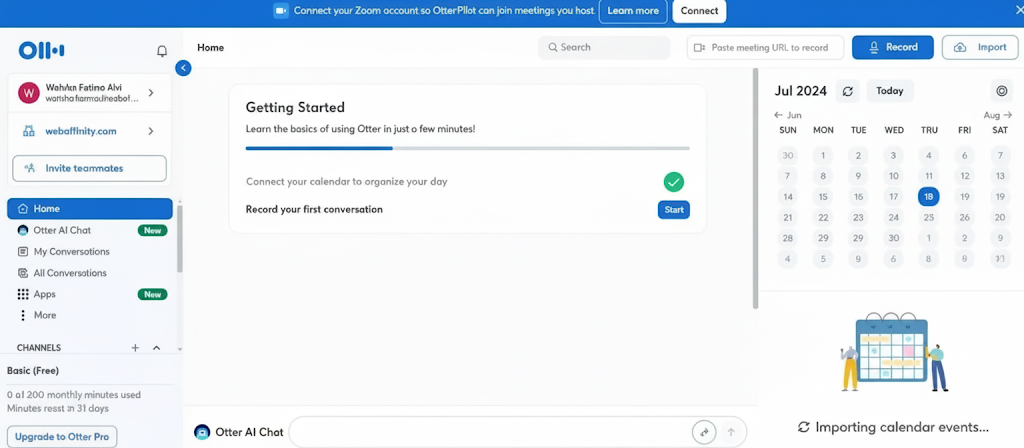
Task: Add a new channel with plus icon
Action: pyautogui.click(x=135, y=348)
